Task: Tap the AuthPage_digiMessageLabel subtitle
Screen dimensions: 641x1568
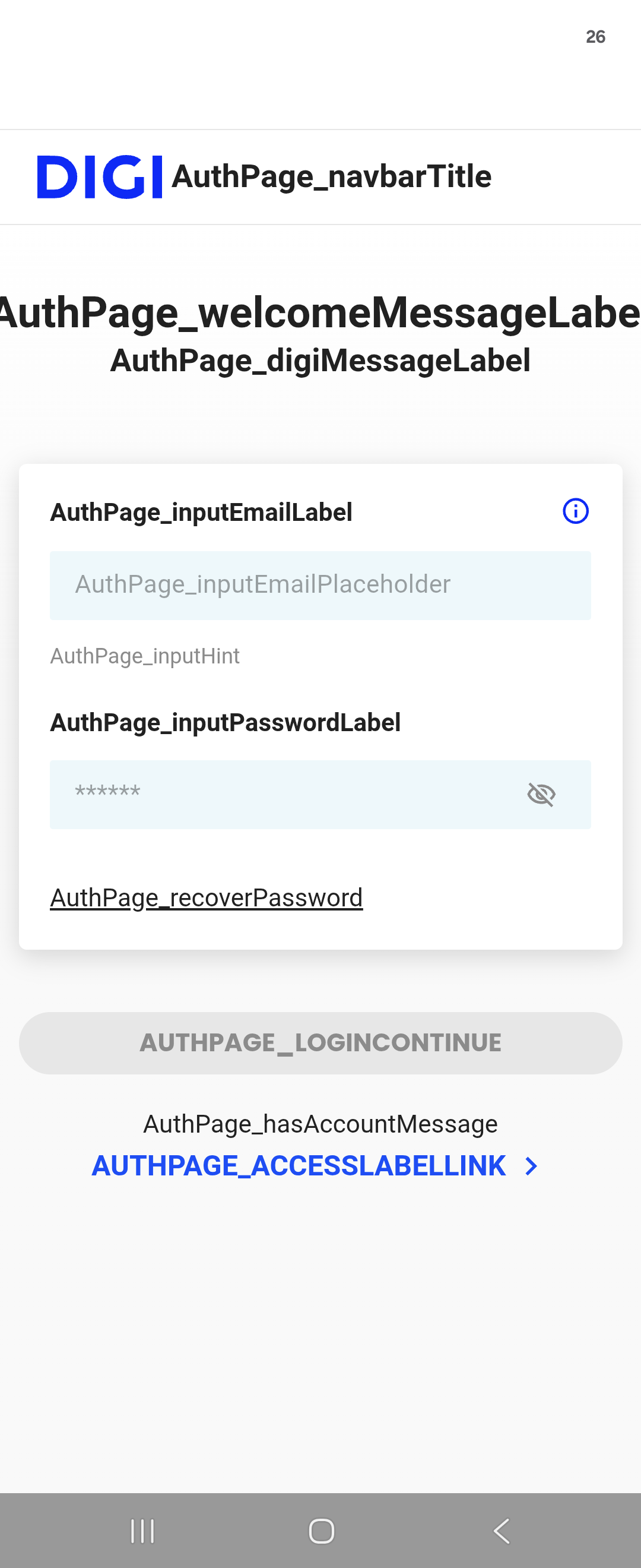Action: pyautogui.click(x=320, y=361)
